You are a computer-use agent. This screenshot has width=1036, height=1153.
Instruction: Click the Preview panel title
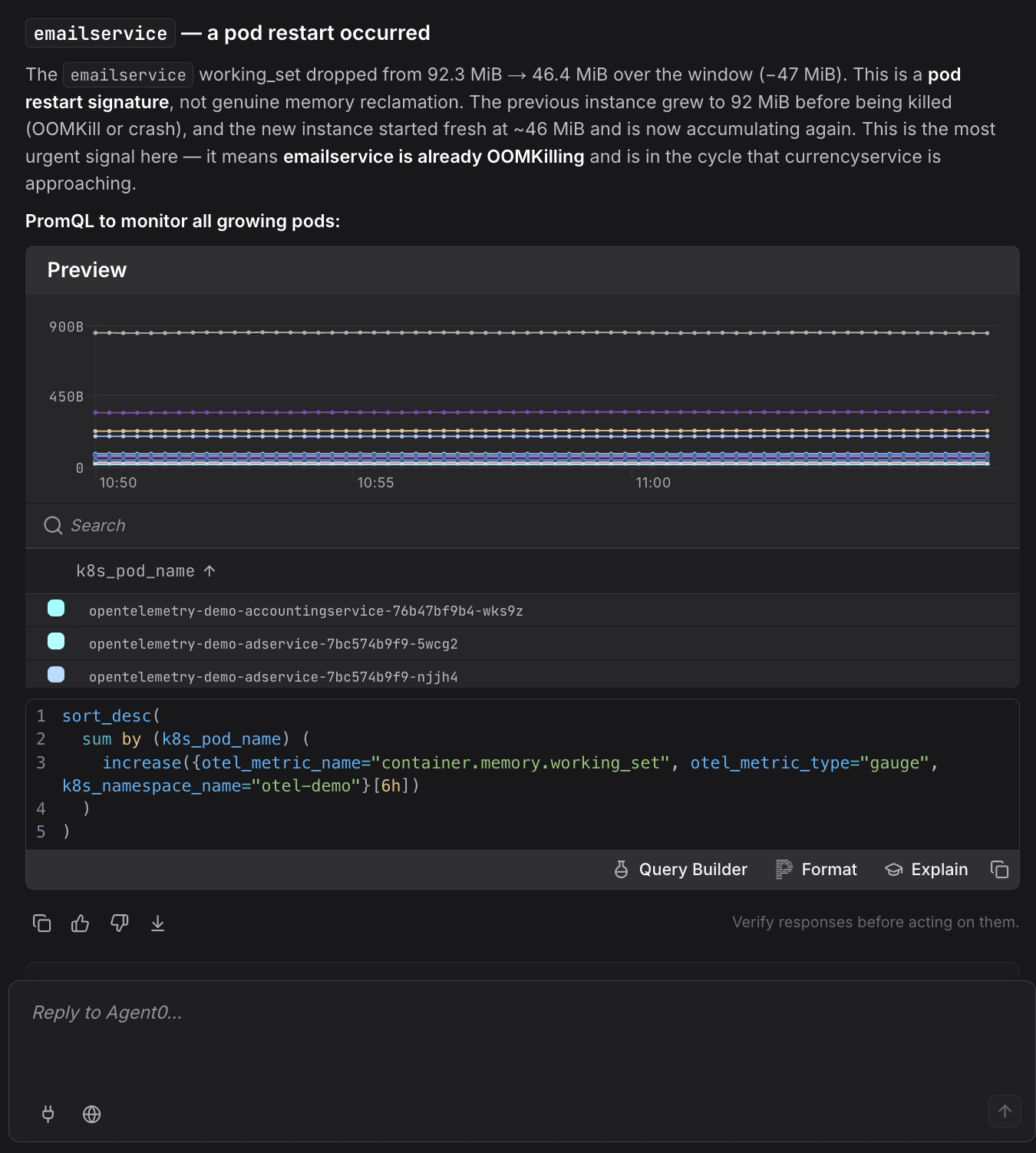pos(87,270)
